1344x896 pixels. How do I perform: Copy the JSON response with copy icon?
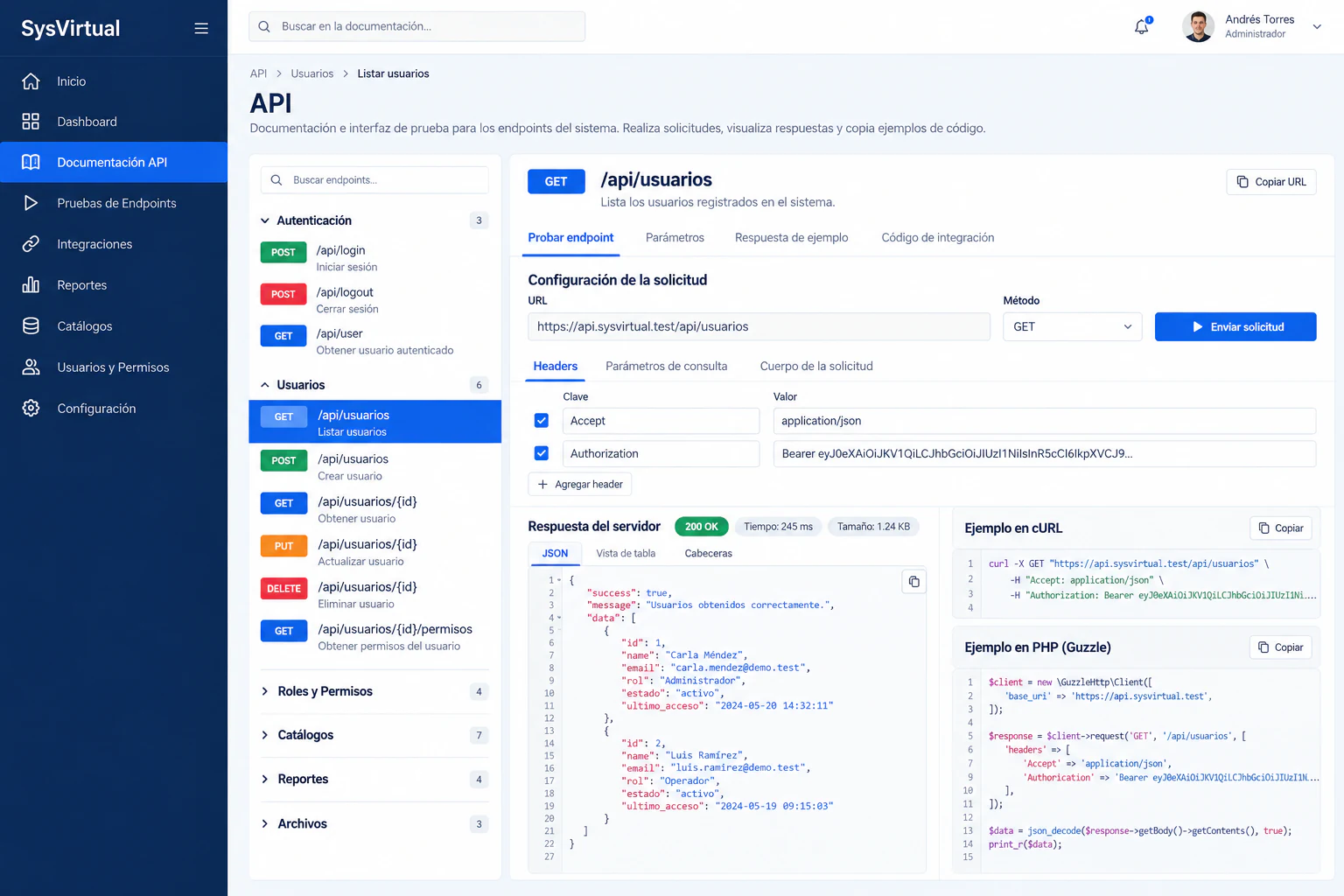pos(913,582)
